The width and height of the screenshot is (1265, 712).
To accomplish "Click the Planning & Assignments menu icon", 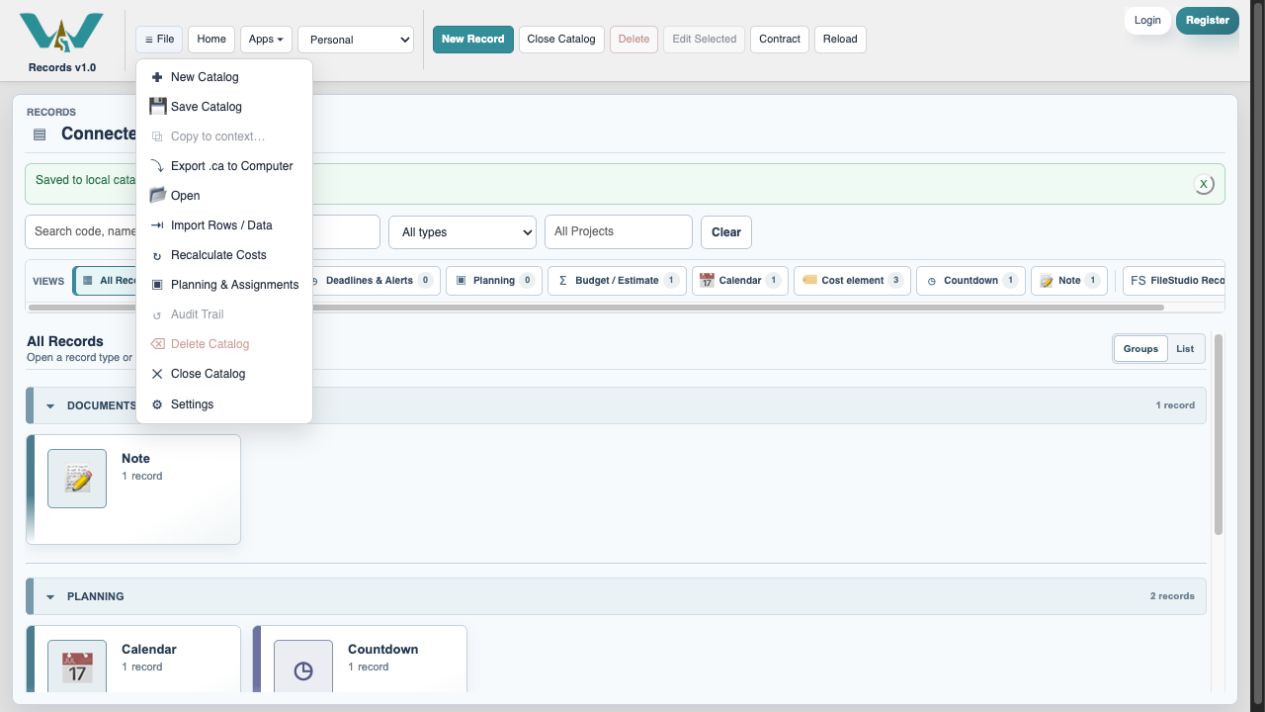I will coord(157,285).
